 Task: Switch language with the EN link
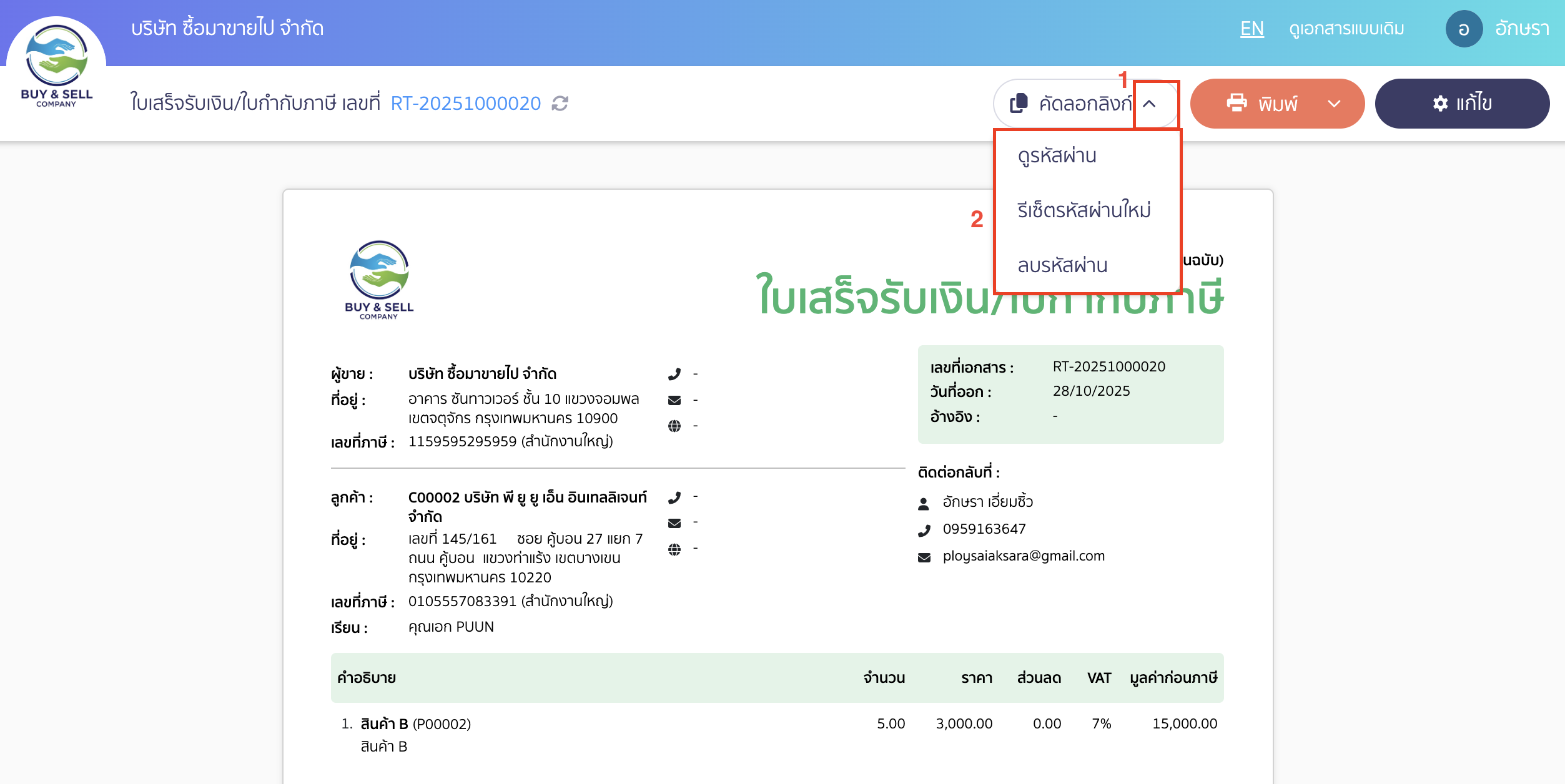click(1252, 27)
